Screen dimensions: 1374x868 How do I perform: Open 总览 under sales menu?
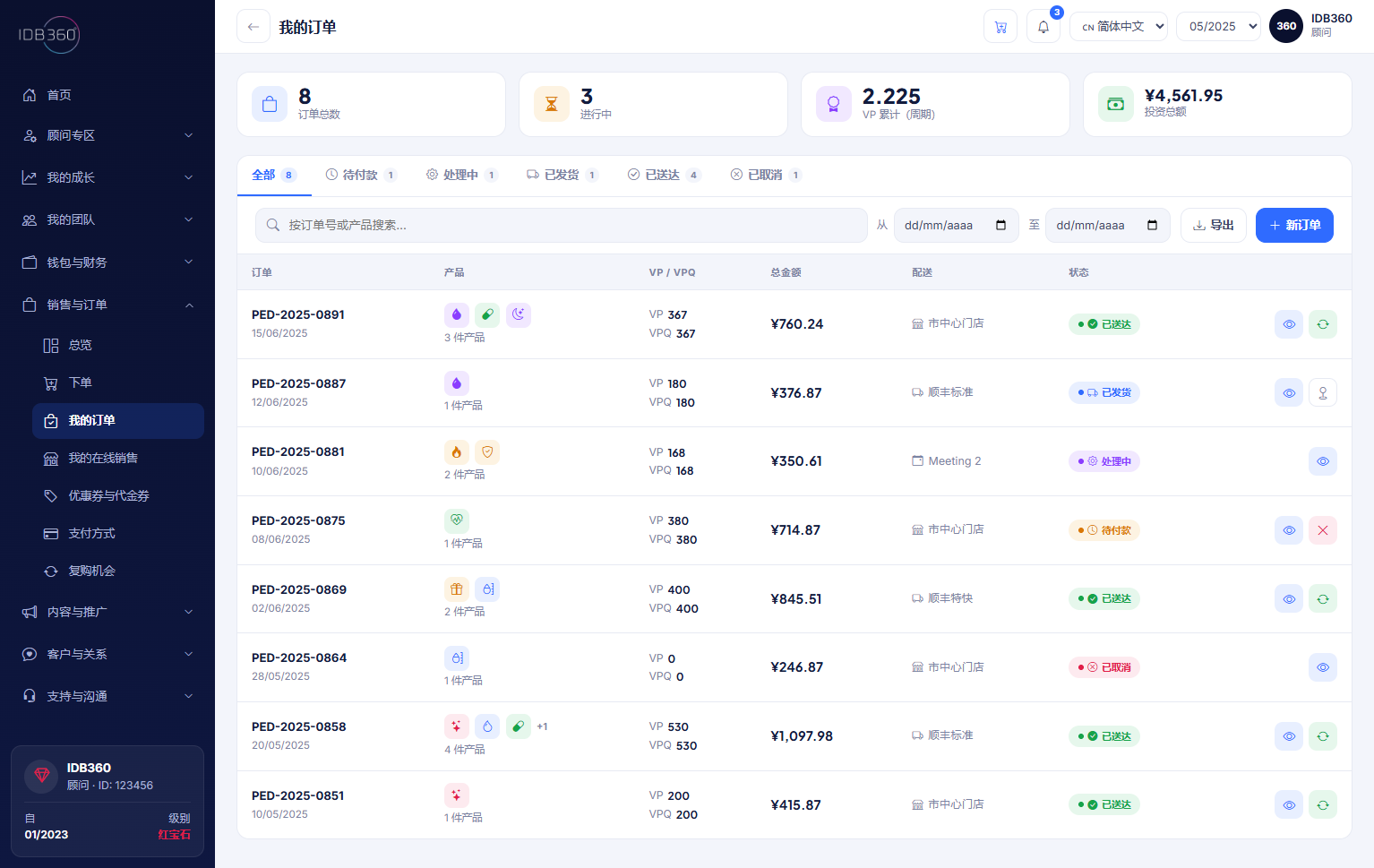pyautogui.click(x=118, y=345)
